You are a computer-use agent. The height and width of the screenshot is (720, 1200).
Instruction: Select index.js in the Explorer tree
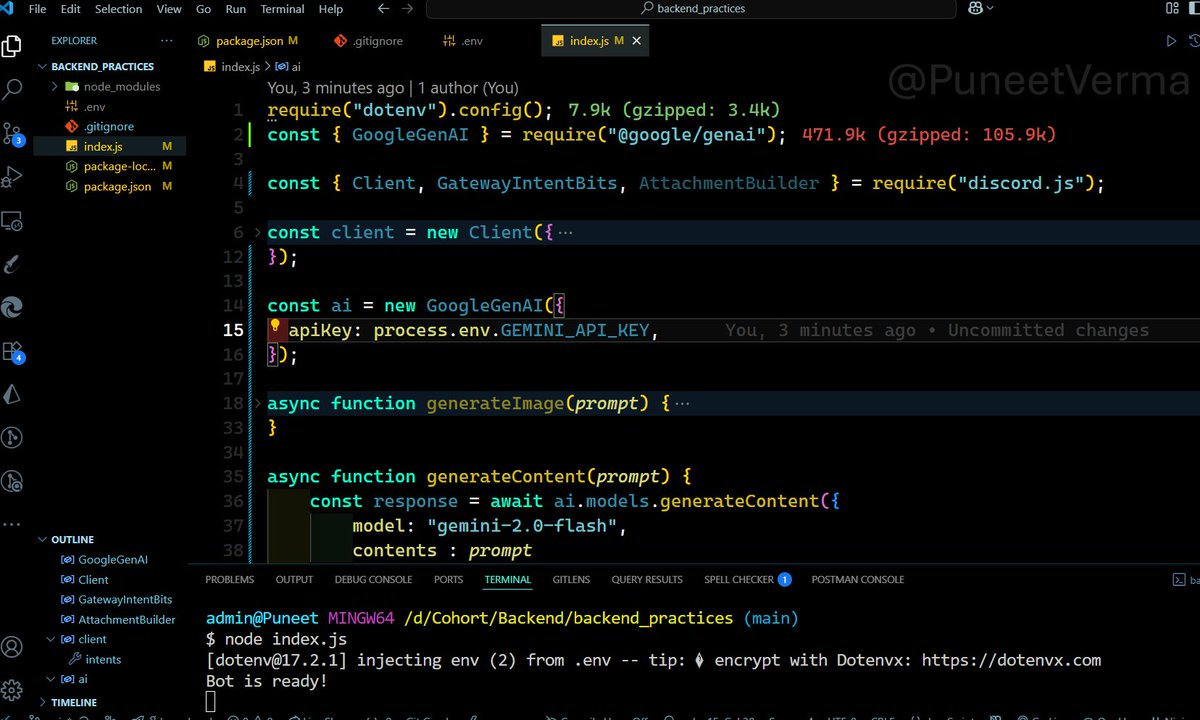110,146
